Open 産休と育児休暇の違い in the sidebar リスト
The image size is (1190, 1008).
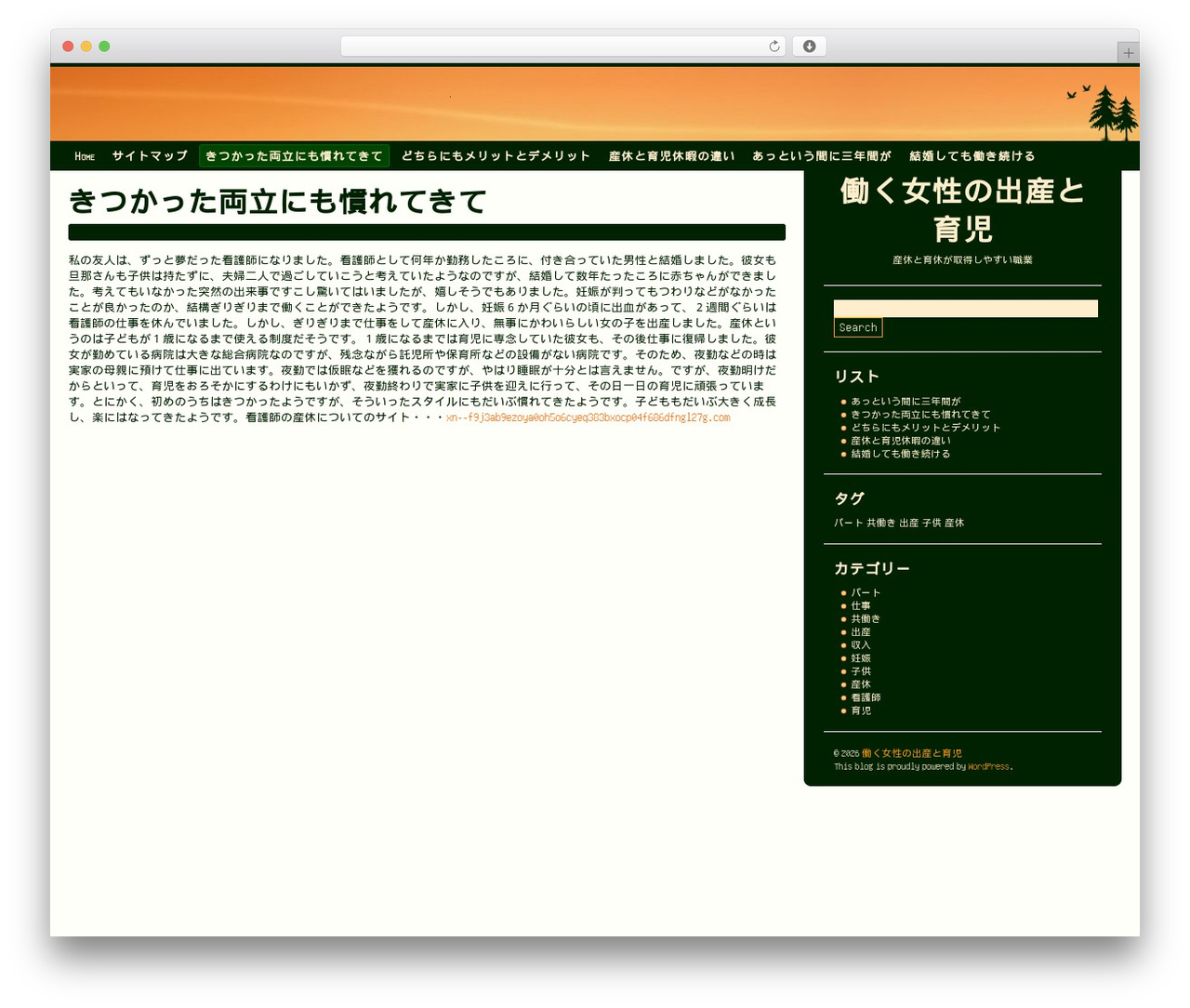point(901,441)
